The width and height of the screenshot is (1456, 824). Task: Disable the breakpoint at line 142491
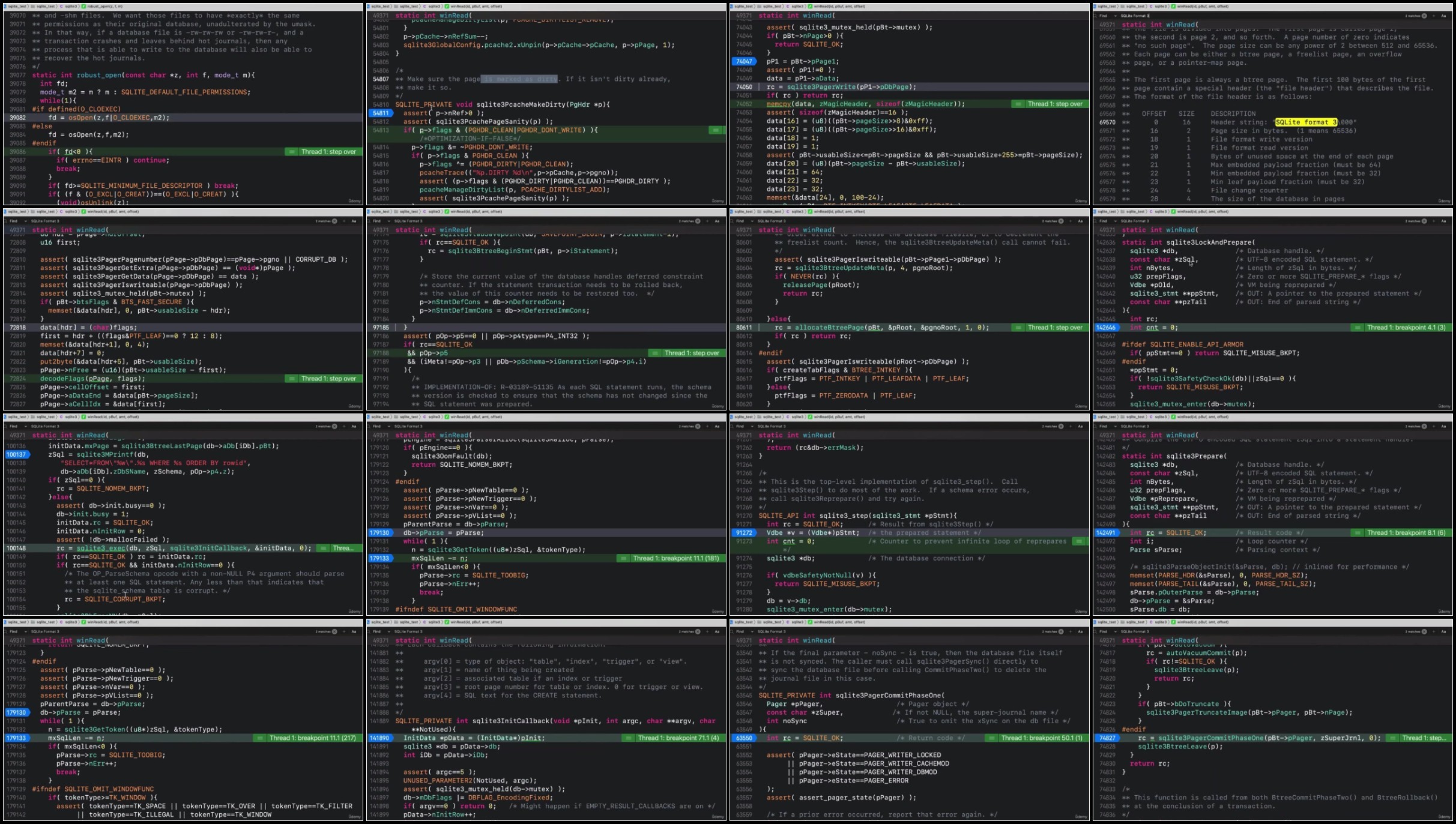[1106, 533]
